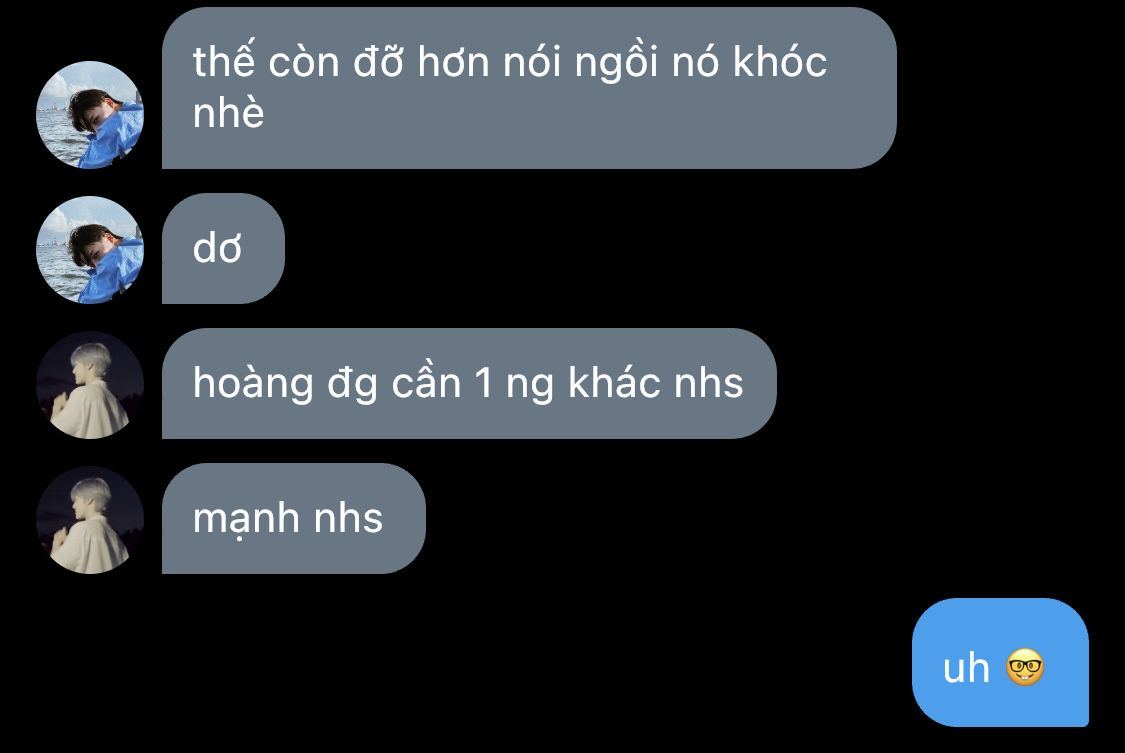The width and height of the screenshot is (1125, 753).
Task: Click the word "khóc" in first message
Action: click(x=780, y=62)
